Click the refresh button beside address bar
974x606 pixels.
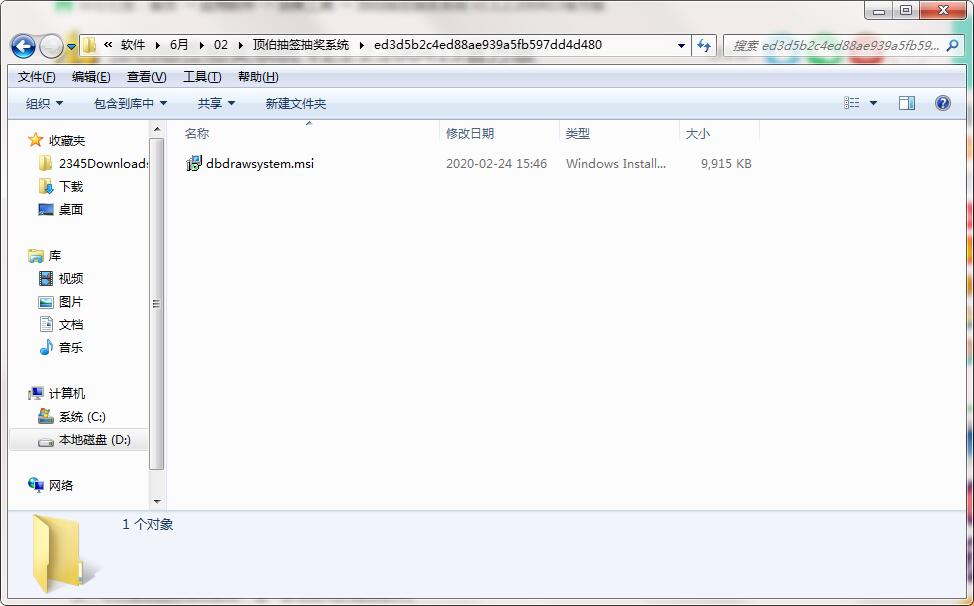coord(704,45)
